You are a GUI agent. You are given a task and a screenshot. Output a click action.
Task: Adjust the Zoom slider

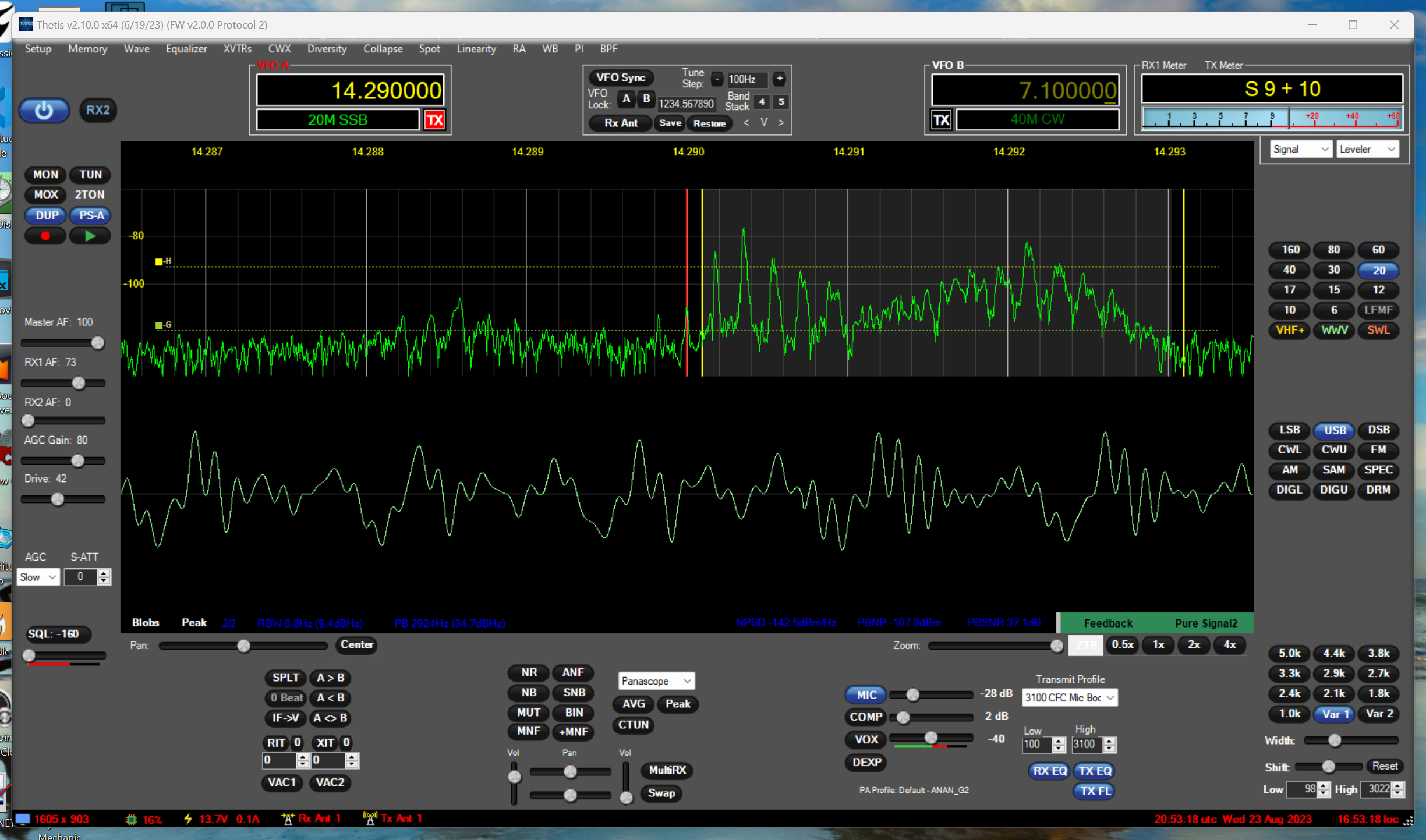click(x=996, y=646)
